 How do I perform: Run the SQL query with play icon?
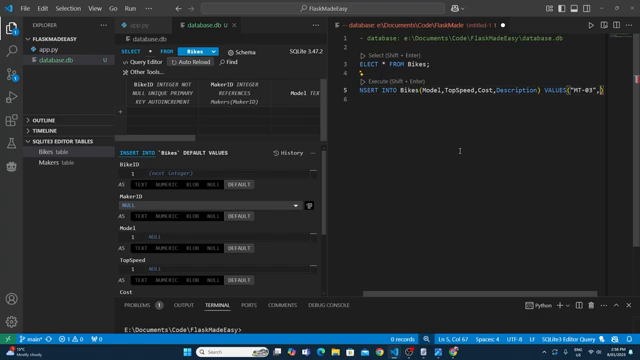point(591,25)
